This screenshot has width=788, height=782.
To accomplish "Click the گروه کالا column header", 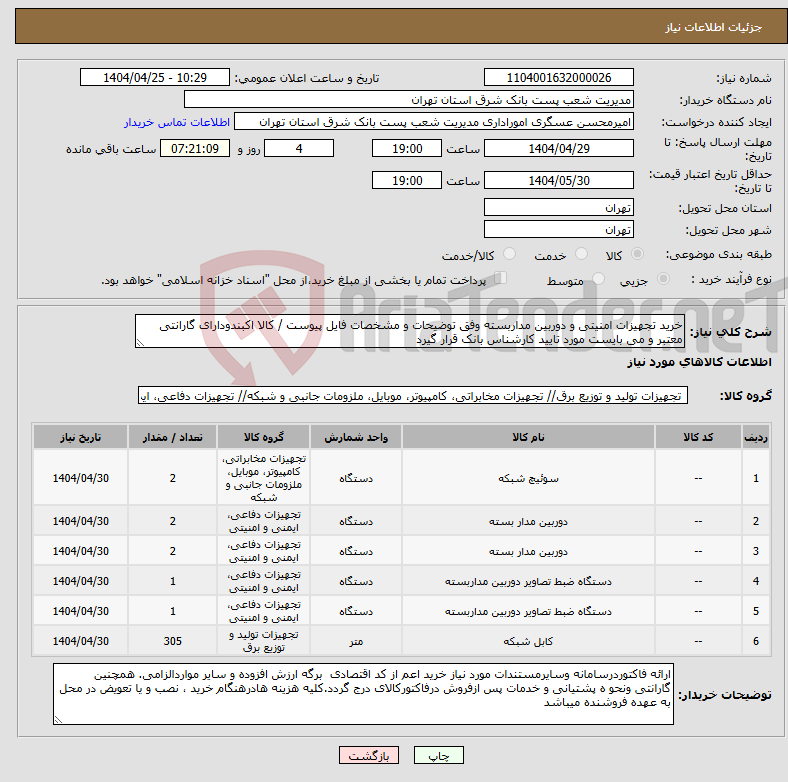I will (x=263, y=437).
